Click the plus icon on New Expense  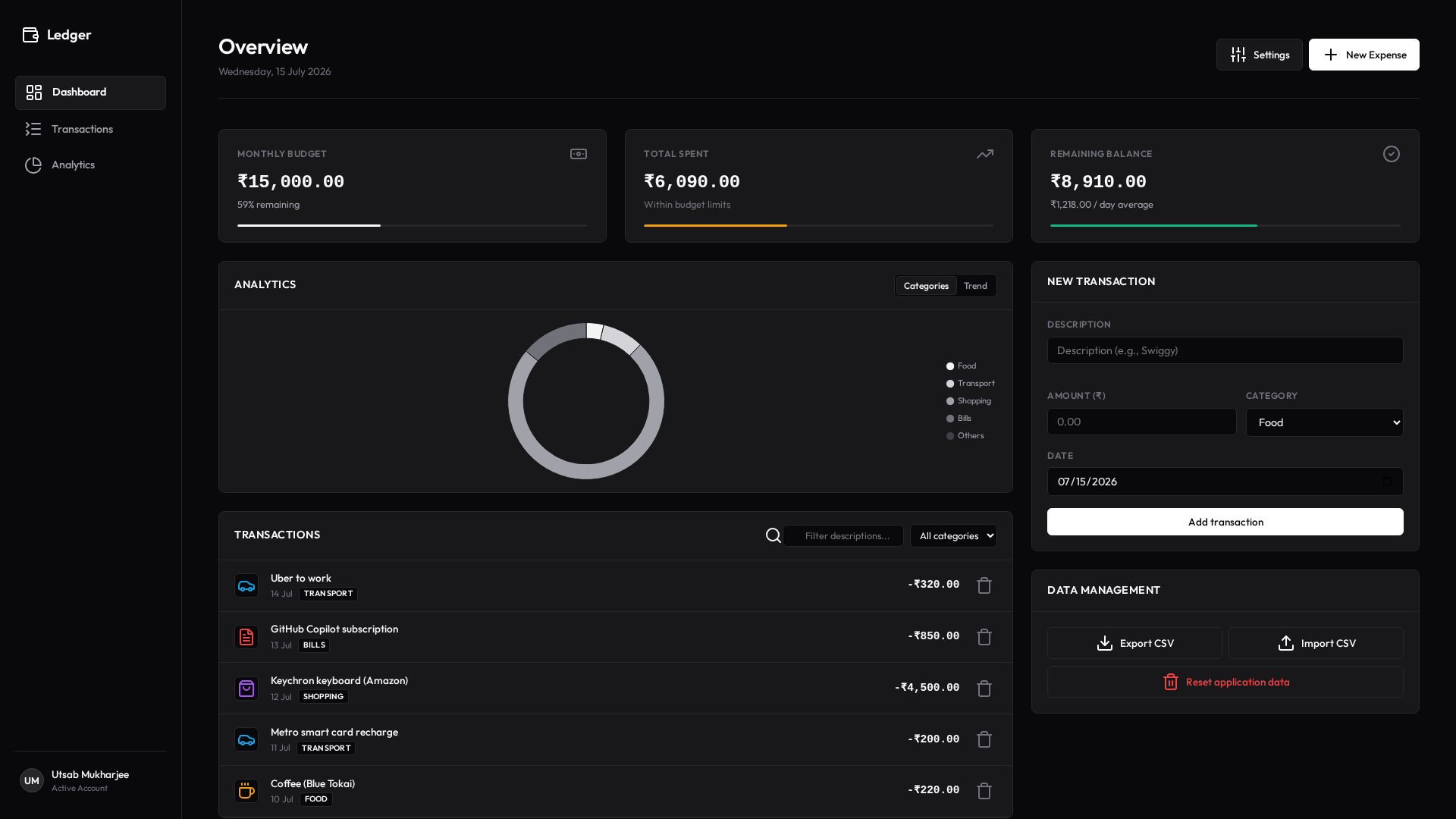pos(1331,55)
